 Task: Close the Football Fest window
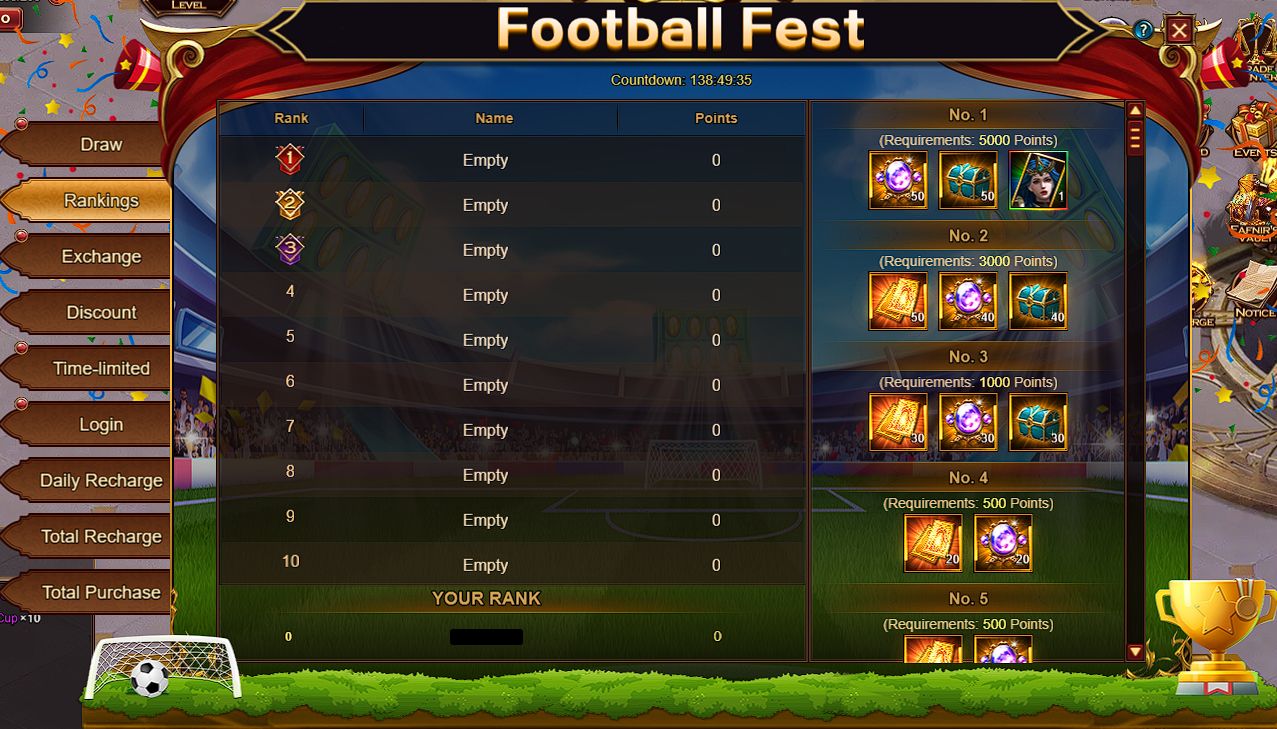tap(1180, 30)
